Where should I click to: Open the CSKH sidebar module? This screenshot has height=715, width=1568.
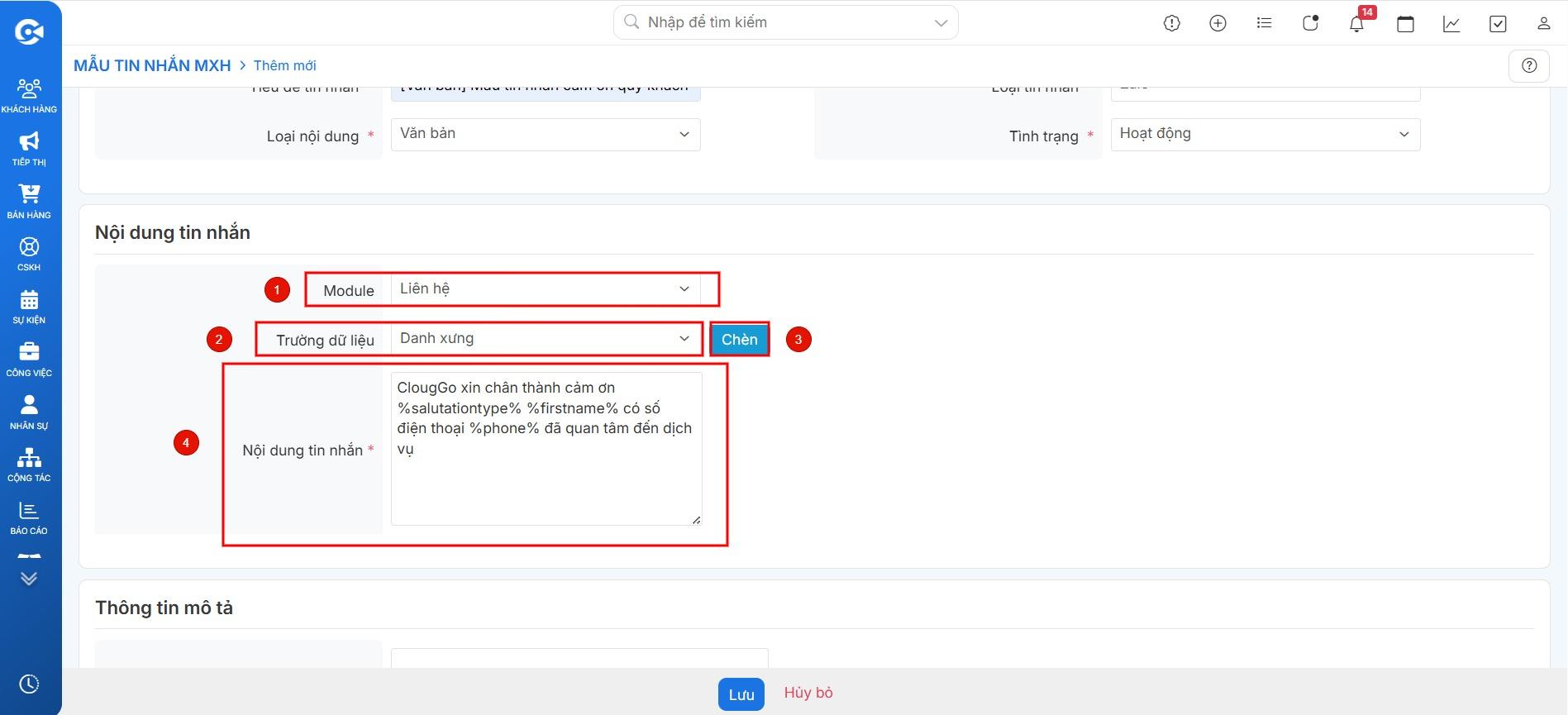(x=29, y=255)
